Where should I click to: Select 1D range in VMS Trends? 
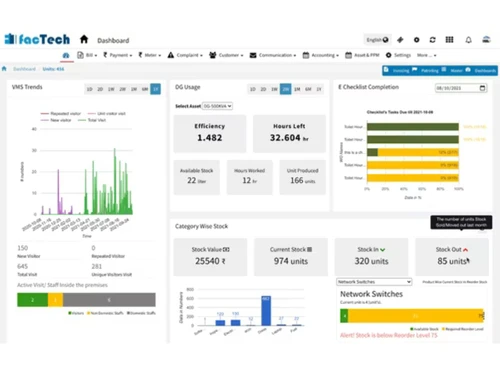click(x=89, y=89)
